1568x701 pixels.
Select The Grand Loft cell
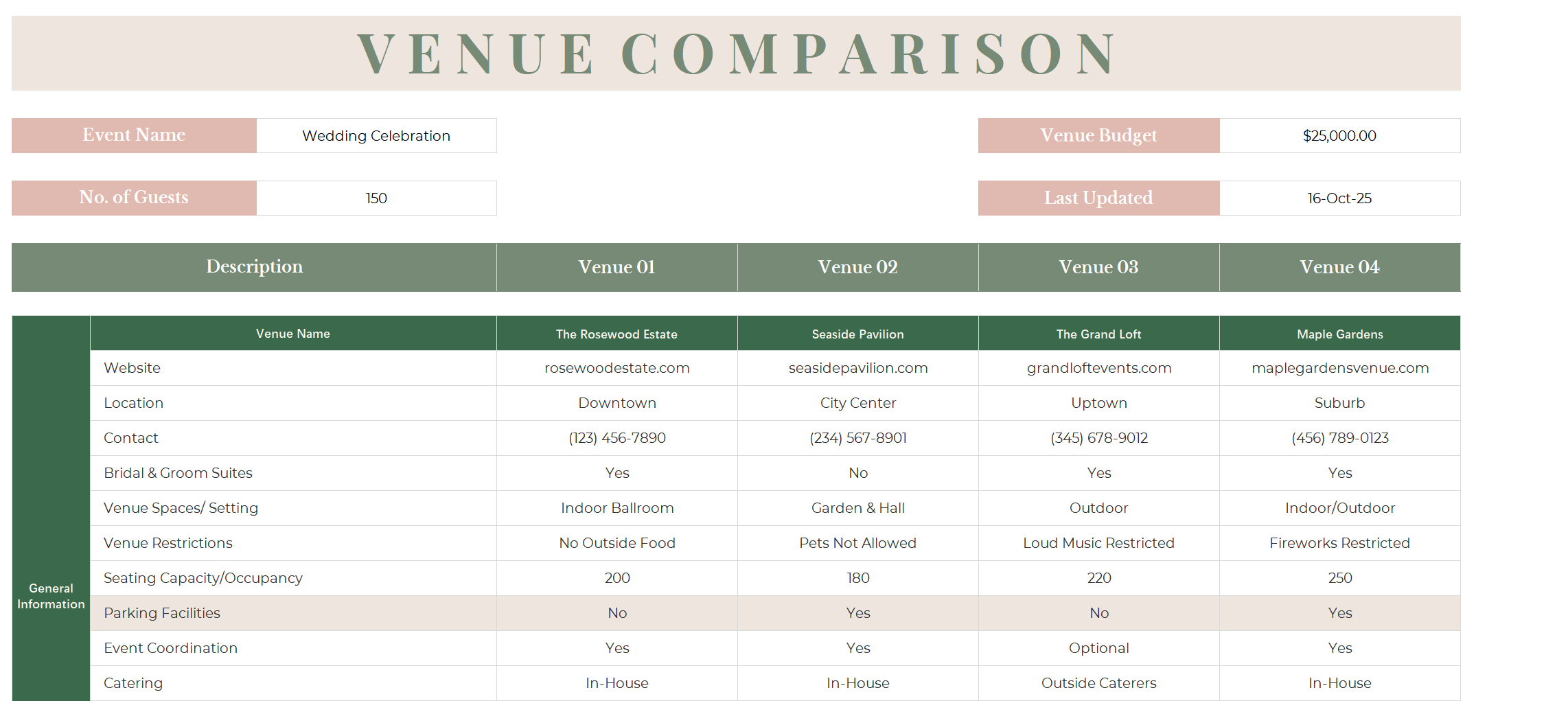1098,334
